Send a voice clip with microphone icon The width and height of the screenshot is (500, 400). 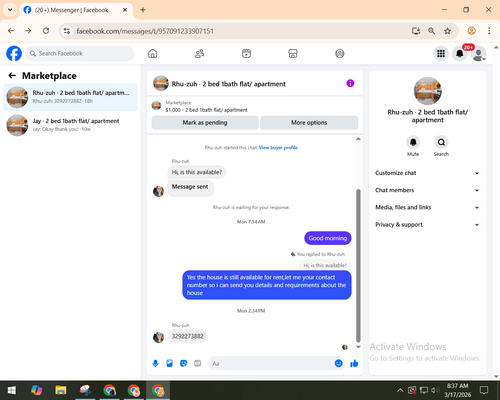click(x=155, y=363)
